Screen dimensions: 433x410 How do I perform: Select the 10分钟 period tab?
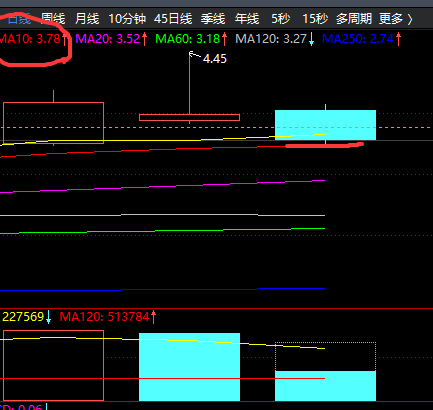pyautogui.click(x=127, y=19)
